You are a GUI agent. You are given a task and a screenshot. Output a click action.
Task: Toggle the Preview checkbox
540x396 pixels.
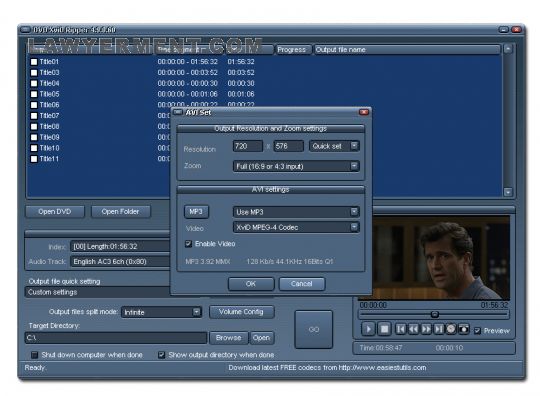click(x=477, y=331)
